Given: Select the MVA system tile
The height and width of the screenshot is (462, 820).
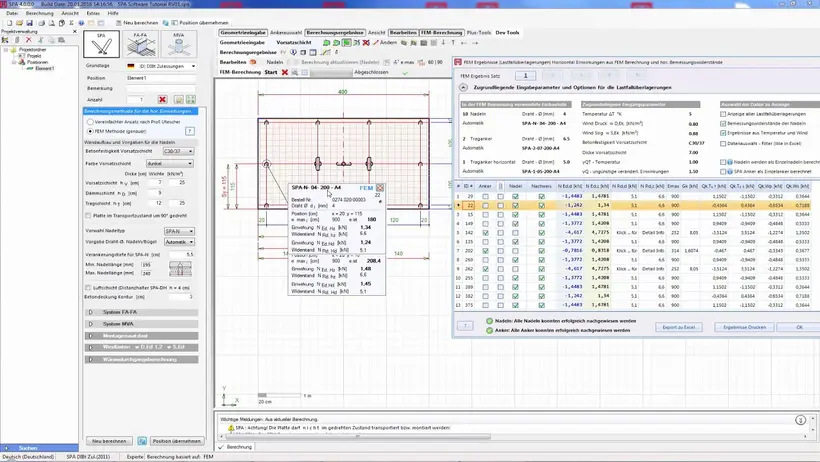Looking at the screenshot, I should click(x=179, y=44).
